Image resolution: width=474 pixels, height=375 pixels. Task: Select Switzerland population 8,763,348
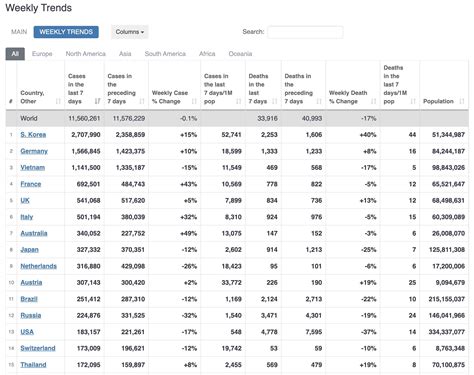[x=450, y=348]
